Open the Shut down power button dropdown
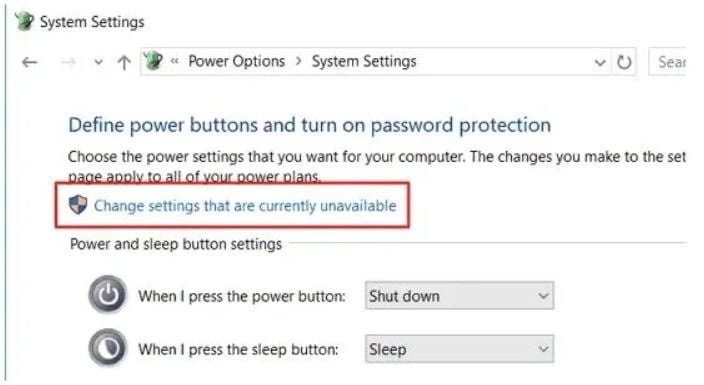 coord(459,296)
